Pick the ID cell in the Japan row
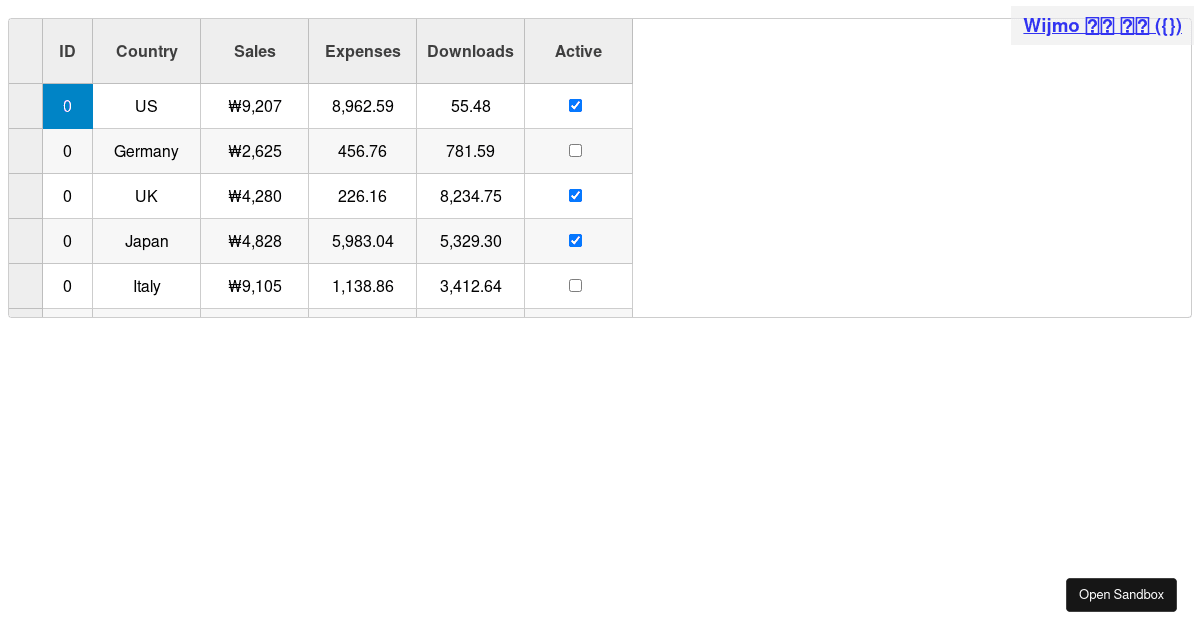 click(x=68, y=241)
